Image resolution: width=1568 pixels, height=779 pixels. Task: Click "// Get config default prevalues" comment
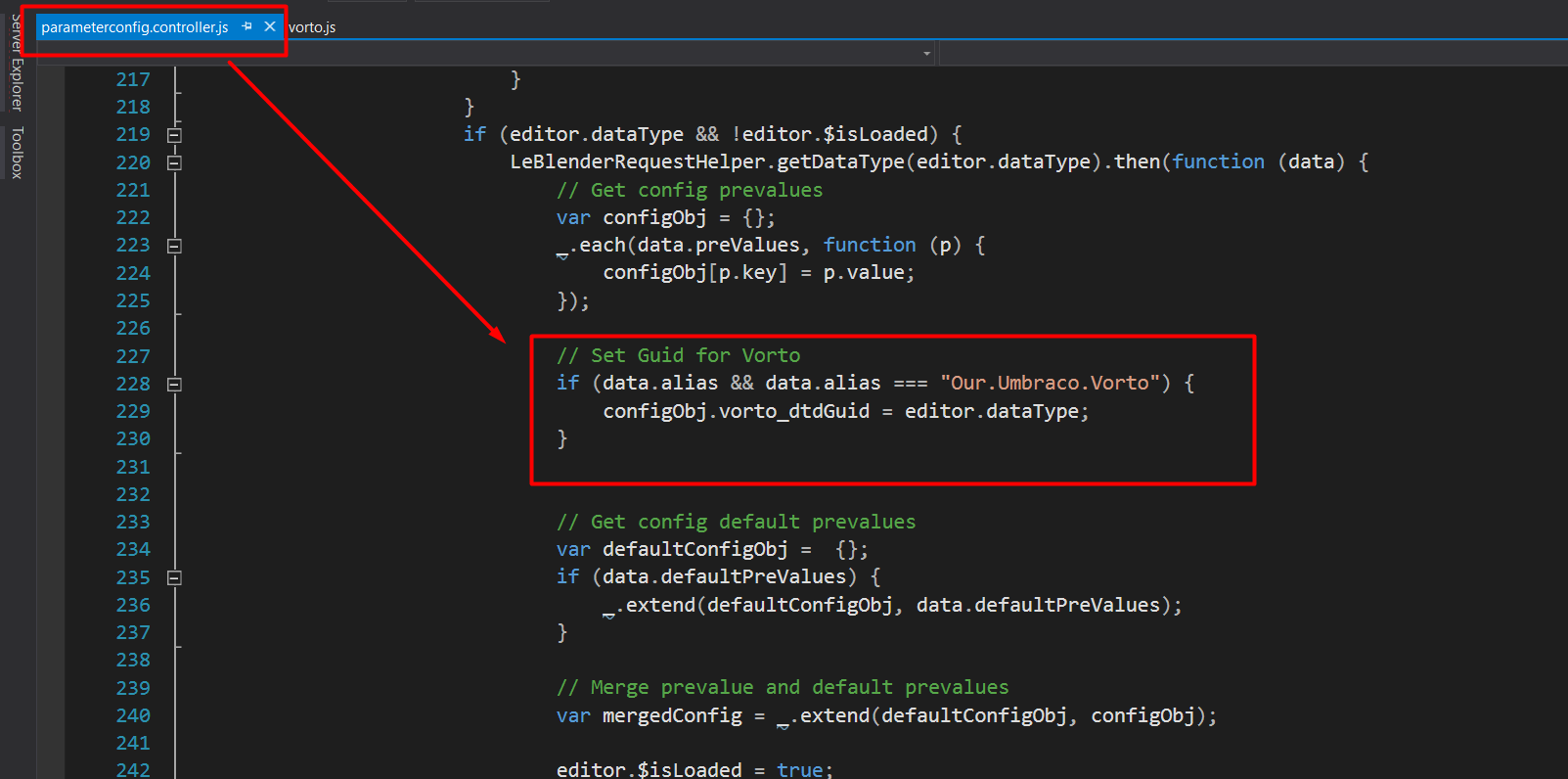click(736, 522)
